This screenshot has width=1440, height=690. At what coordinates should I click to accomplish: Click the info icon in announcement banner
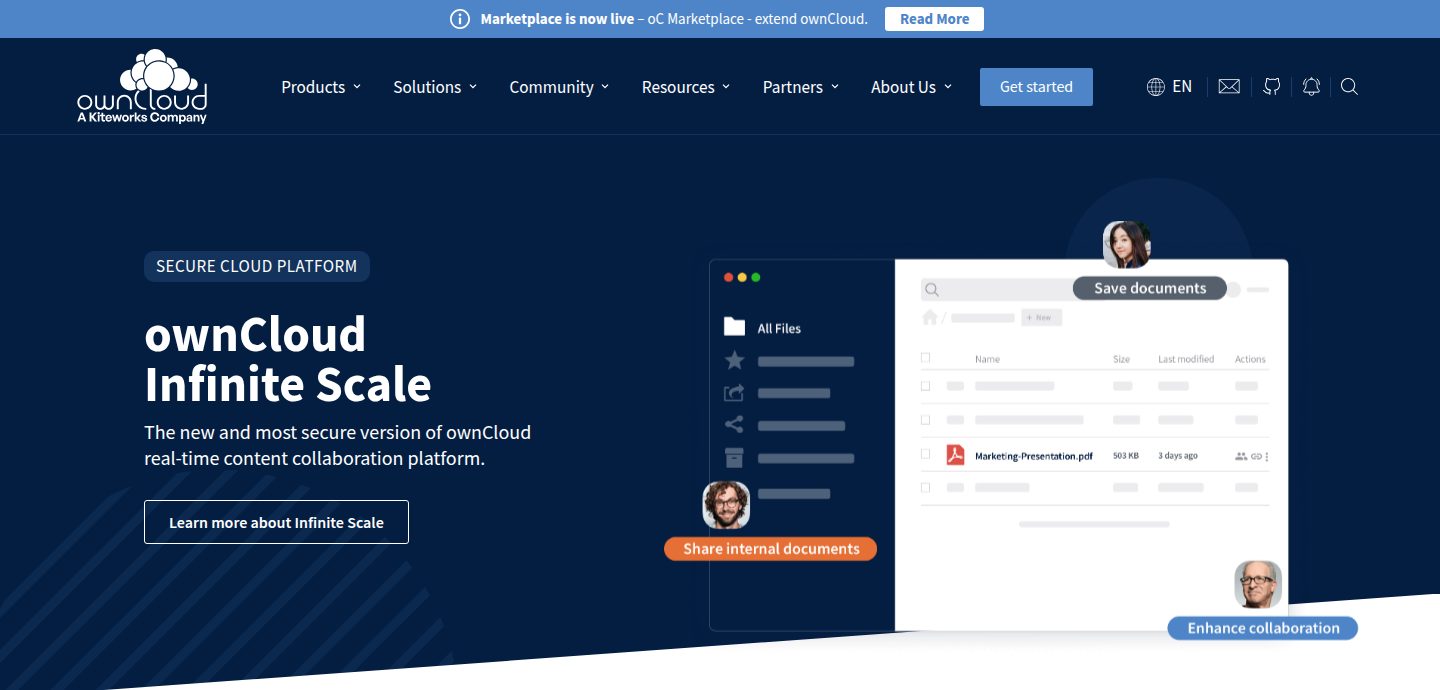pyautogui.click(x=460, y=19)
